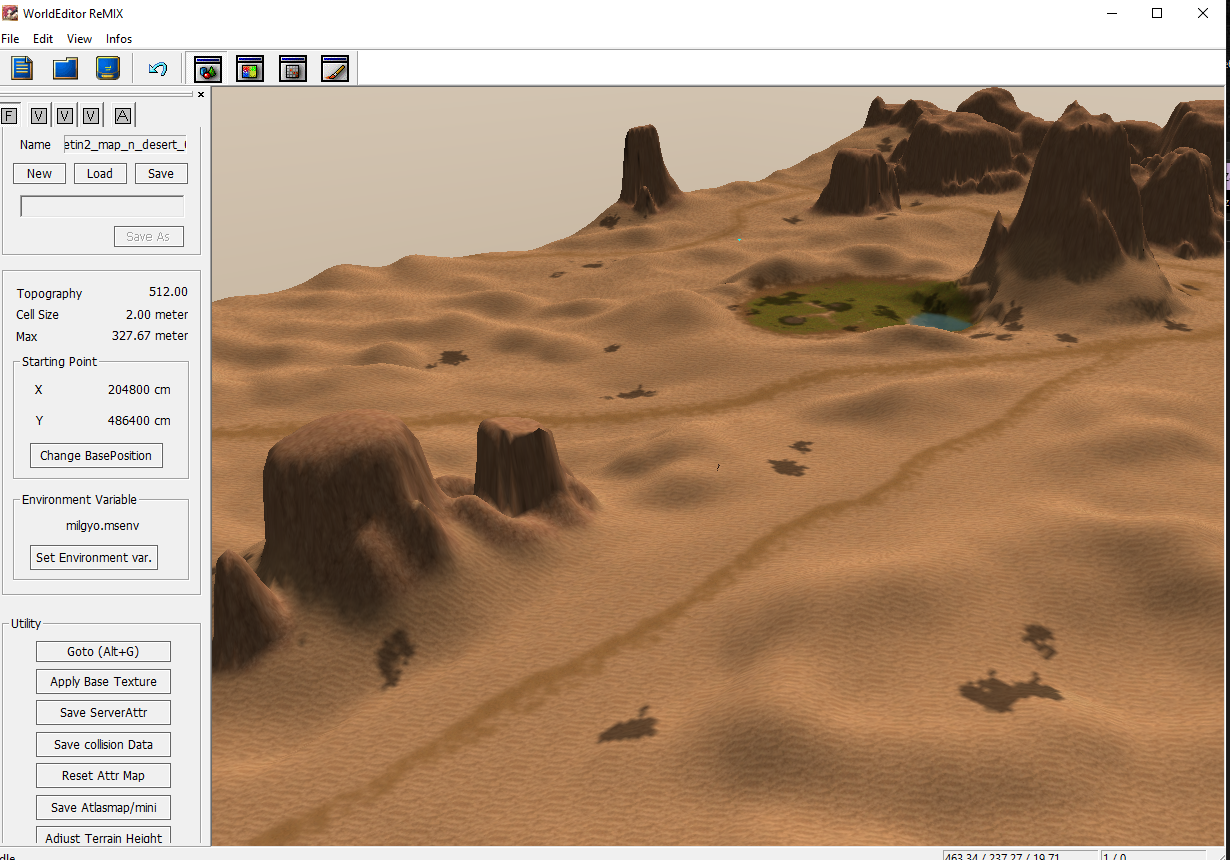Screen dimensions: 1230x860
Task: Open the View menu
Action: click(79, 39)
